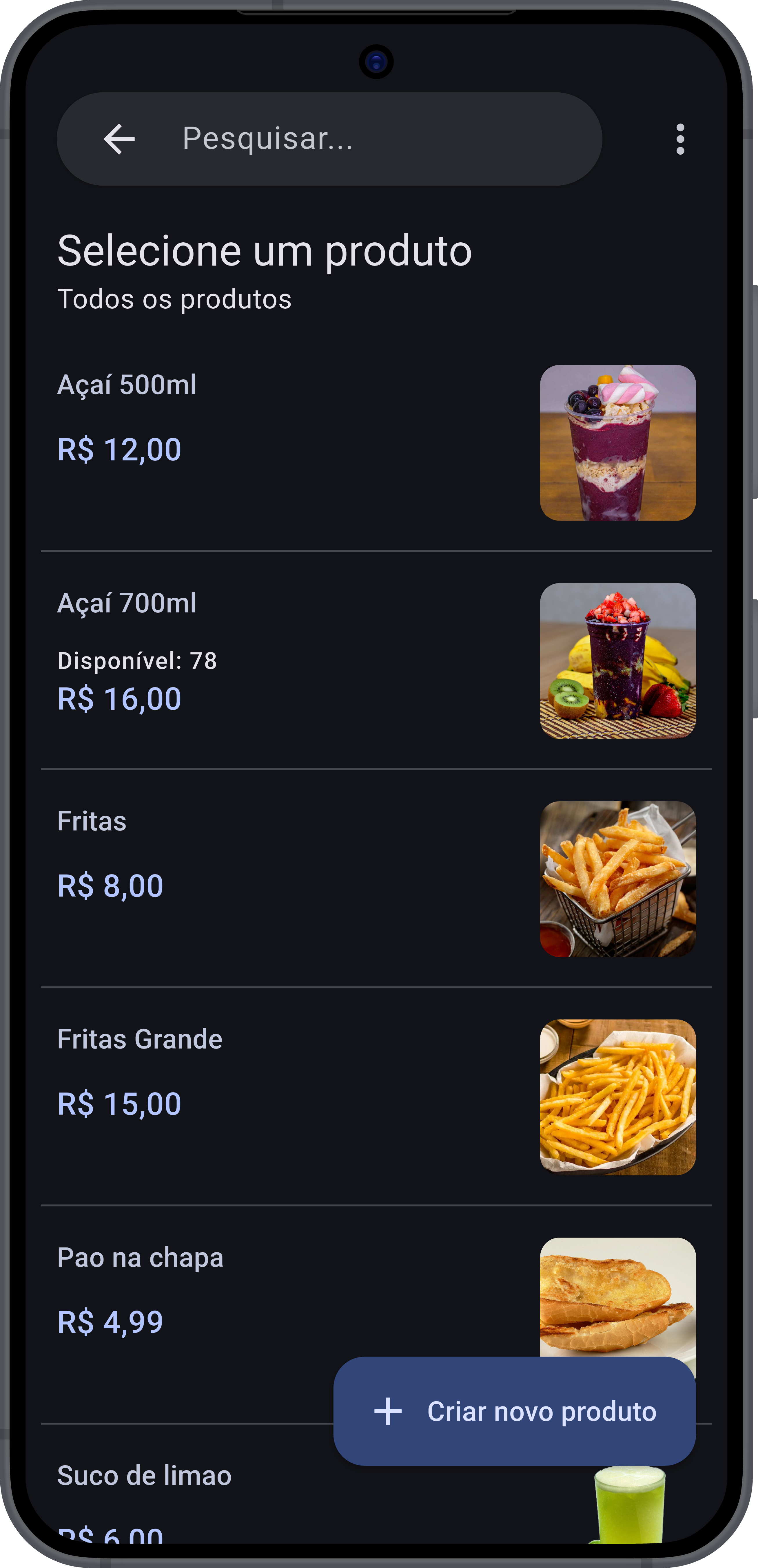The image size is (758, 1568).
Task: Select the Açaí 500ml product name
Action: [127, 385]
